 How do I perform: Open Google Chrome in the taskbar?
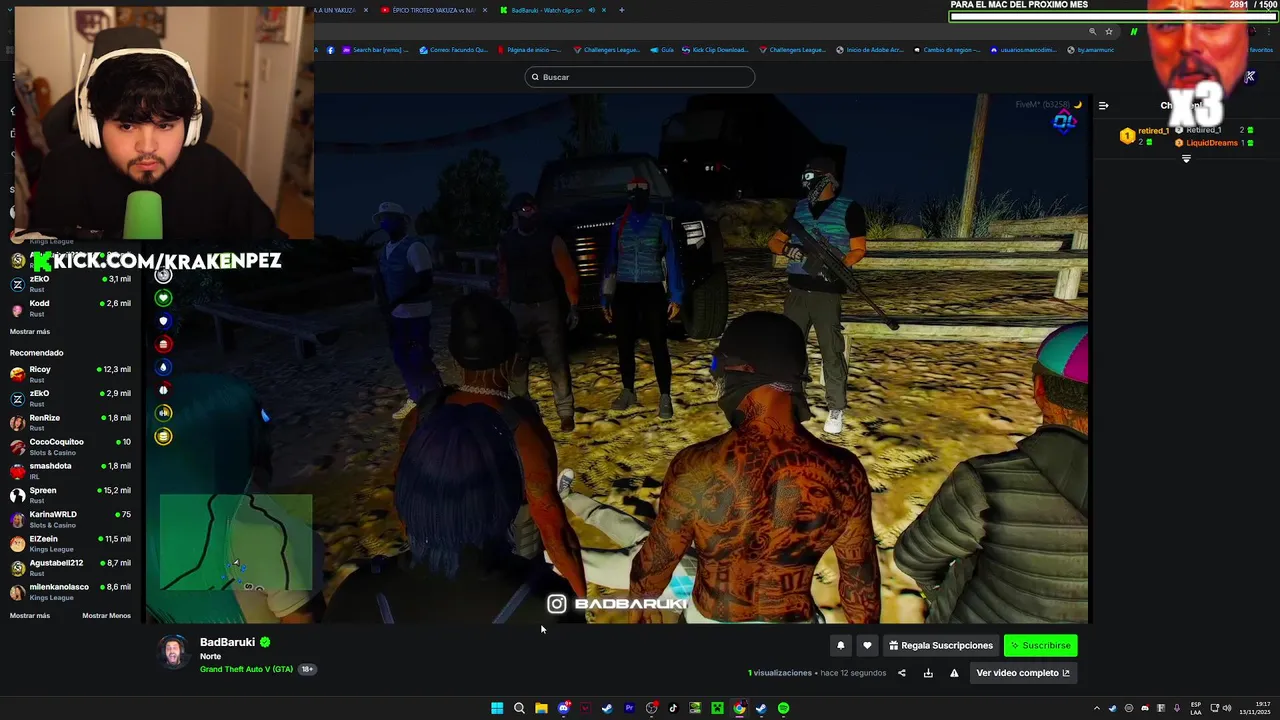click(x=739, y=708)
